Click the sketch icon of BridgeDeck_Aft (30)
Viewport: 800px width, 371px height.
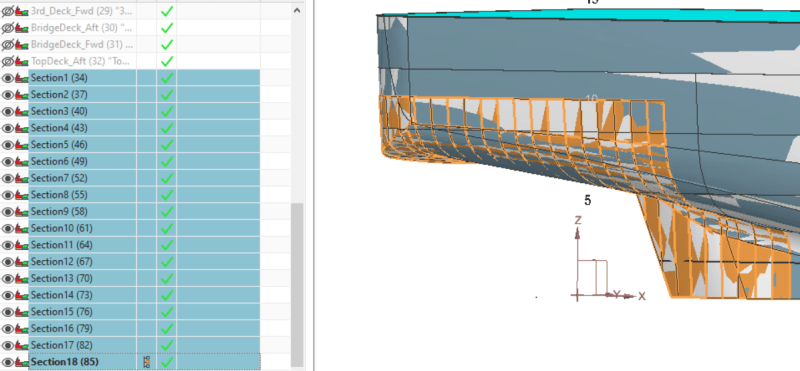[21, 28]
